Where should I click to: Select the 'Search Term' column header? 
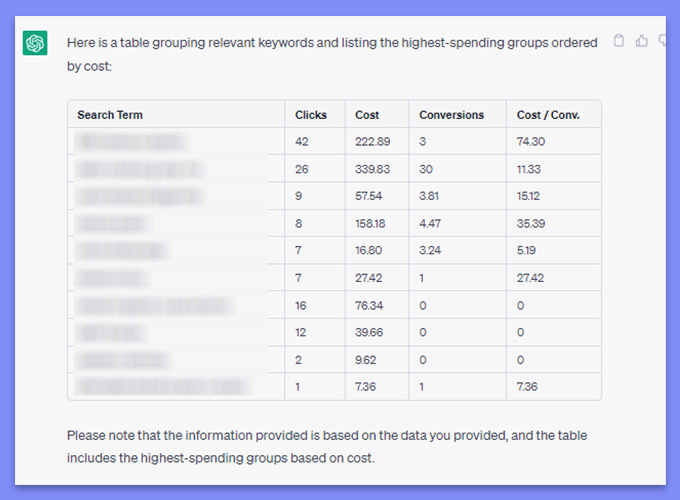[110, 115]
